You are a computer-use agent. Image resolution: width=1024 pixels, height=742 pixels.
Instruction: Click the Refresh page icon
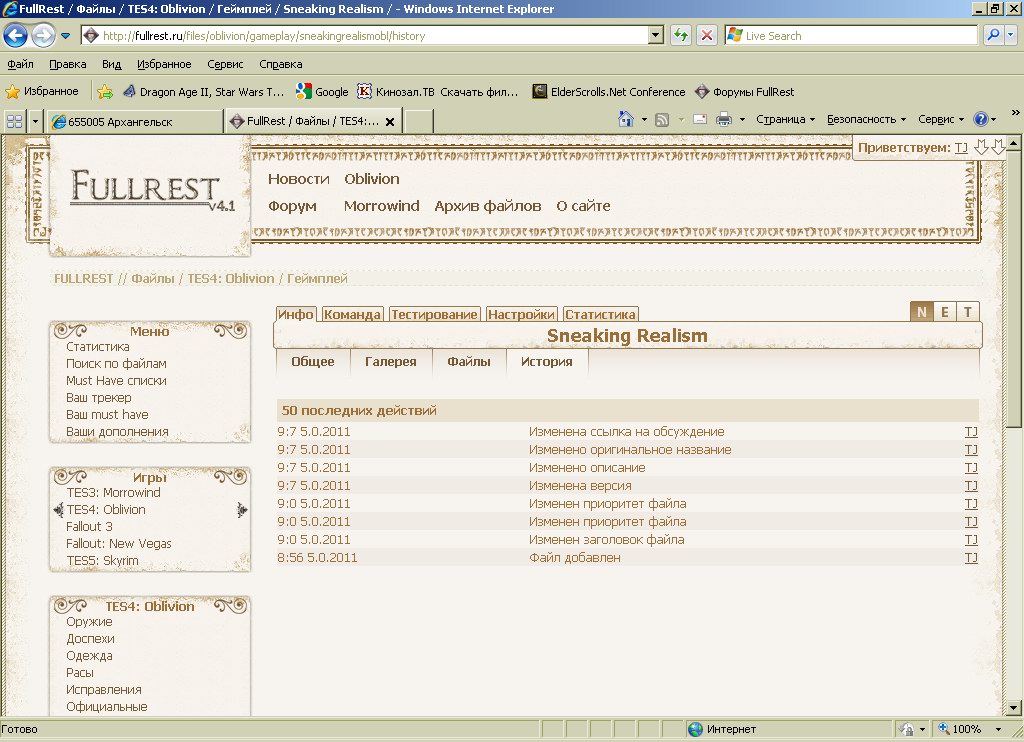[x=680, y=36]
